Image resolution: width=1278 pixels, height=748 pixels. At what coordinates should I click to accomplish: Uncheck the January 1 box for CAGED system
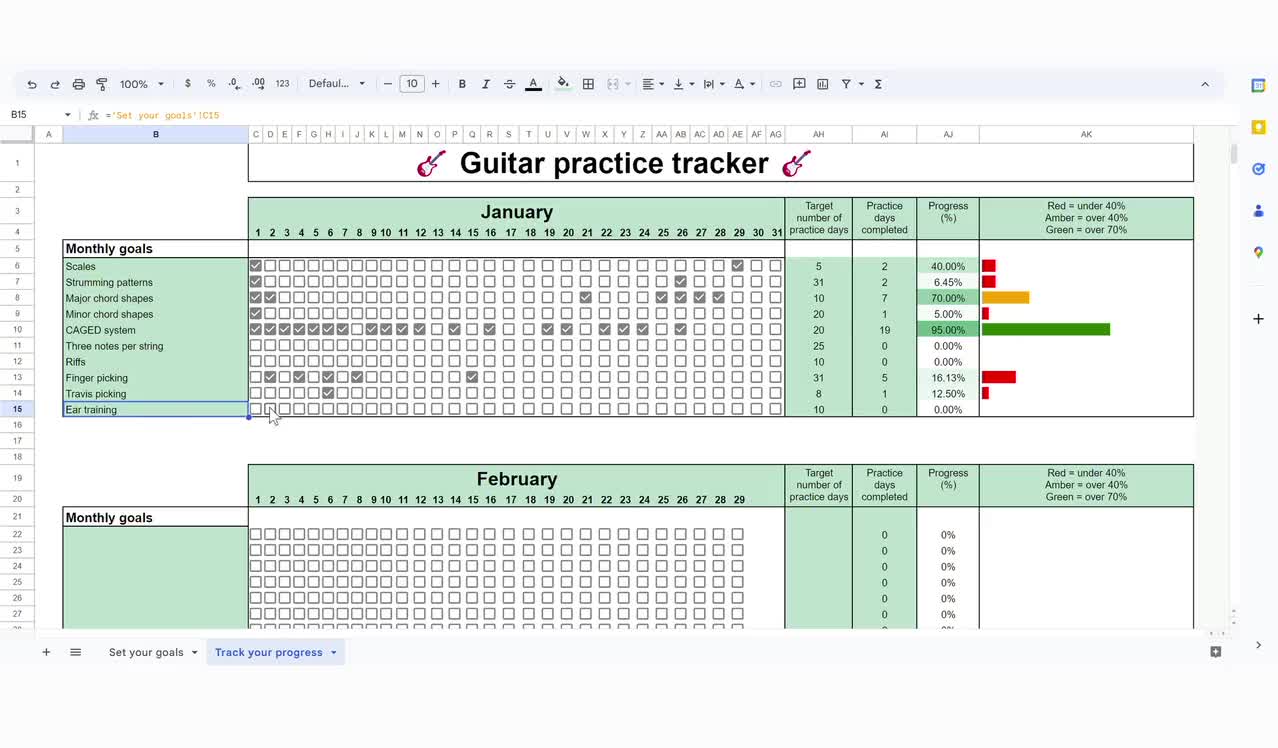pyautogui.click(x=256, y=329)
